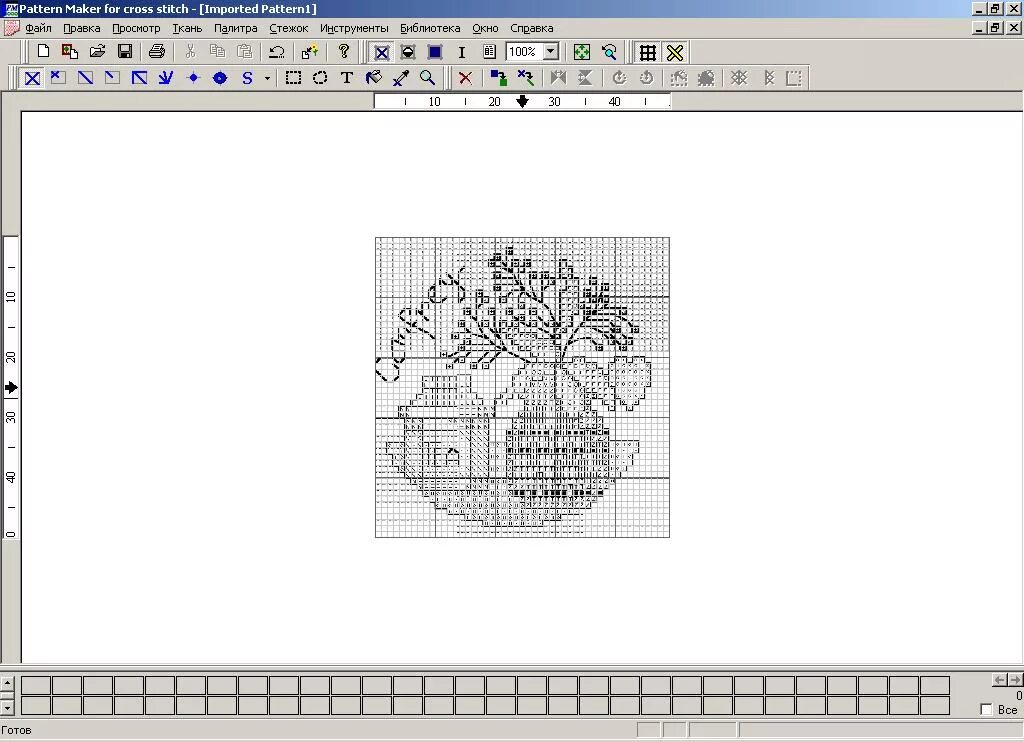Click the Undo button
Viewport: 1024px width, 742px height.
tap(276, 51)
